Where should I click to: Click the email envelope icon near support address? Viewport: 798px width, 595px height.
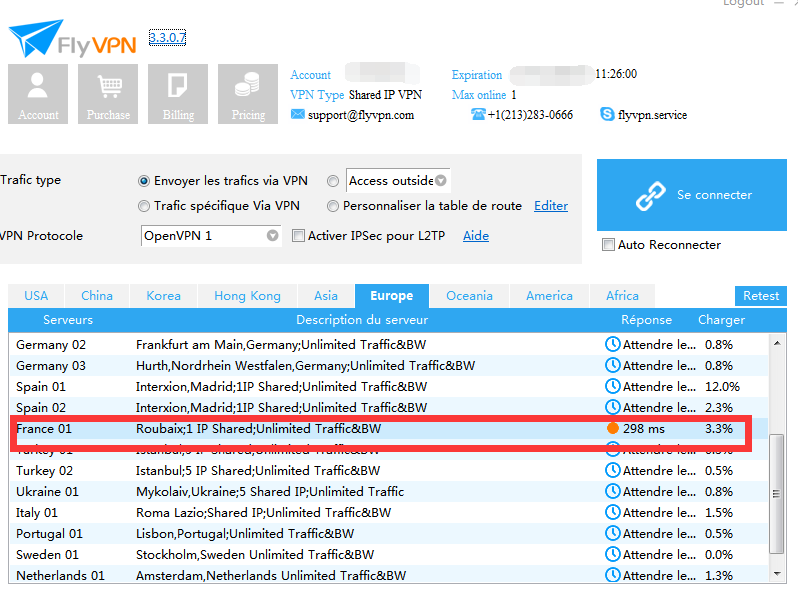tap(297, 114)
